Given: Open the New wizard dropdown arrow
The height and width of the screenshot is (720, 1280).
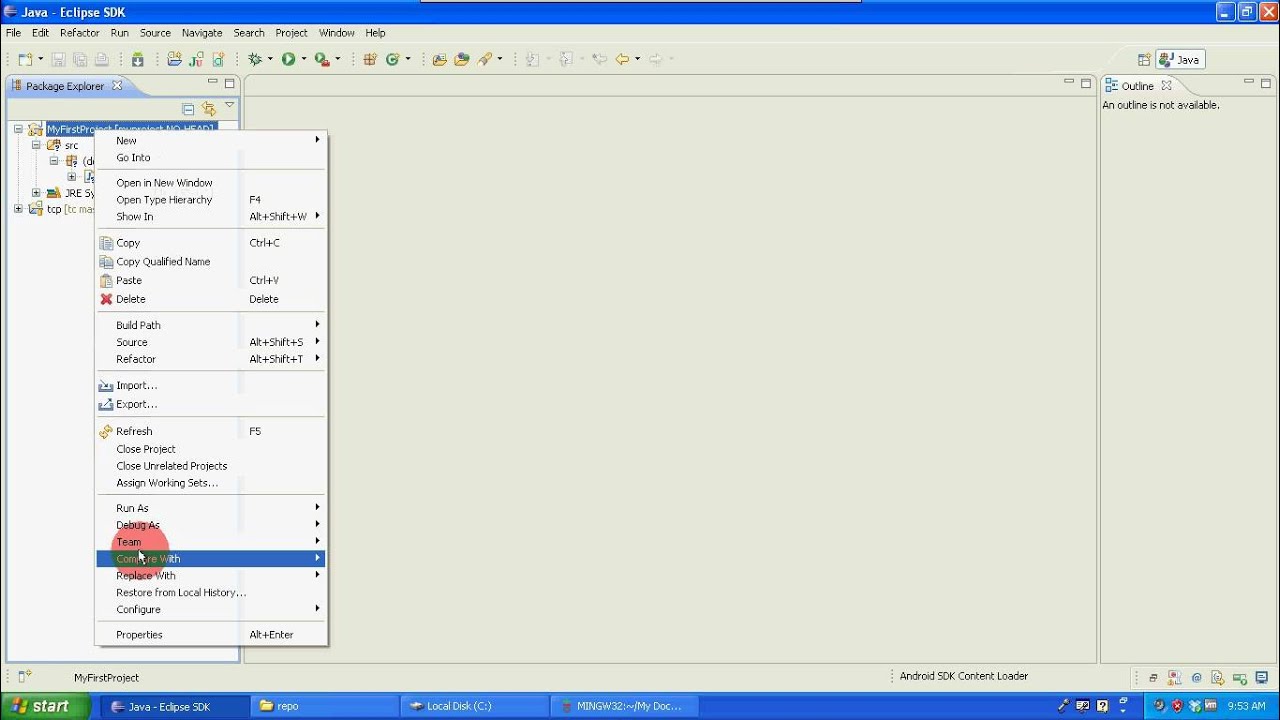Looking at the screenshot, I should coord(40,60).
